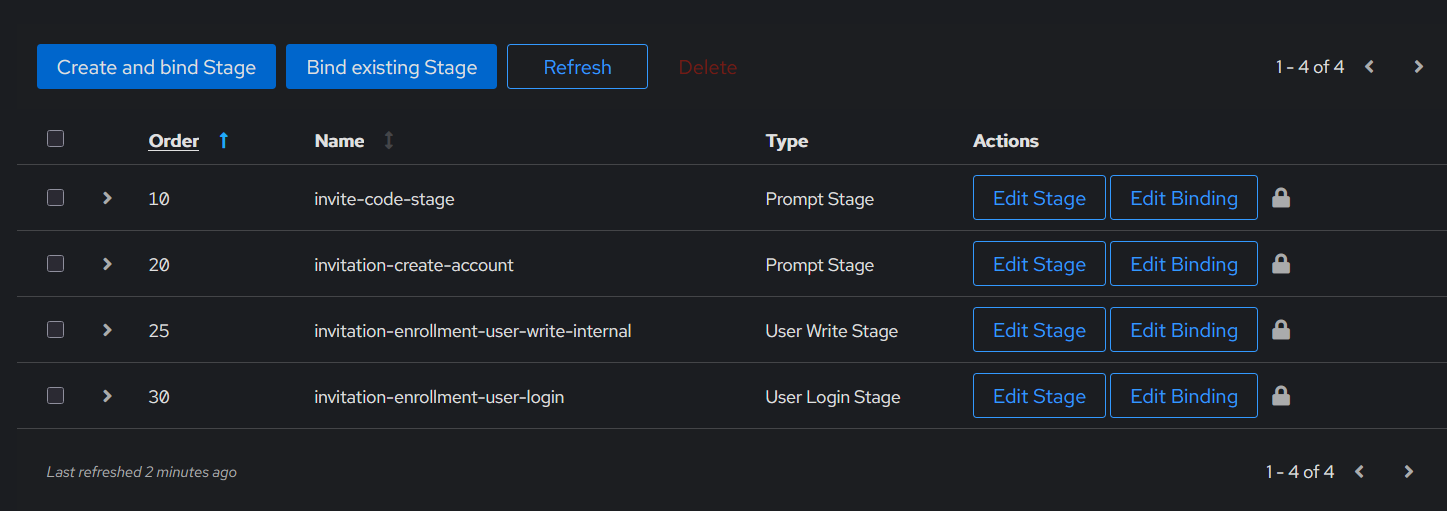1447x511 pixels.
Task: Go to previous page using bottom pagination arrow
Action: [x=1360, y=471]
